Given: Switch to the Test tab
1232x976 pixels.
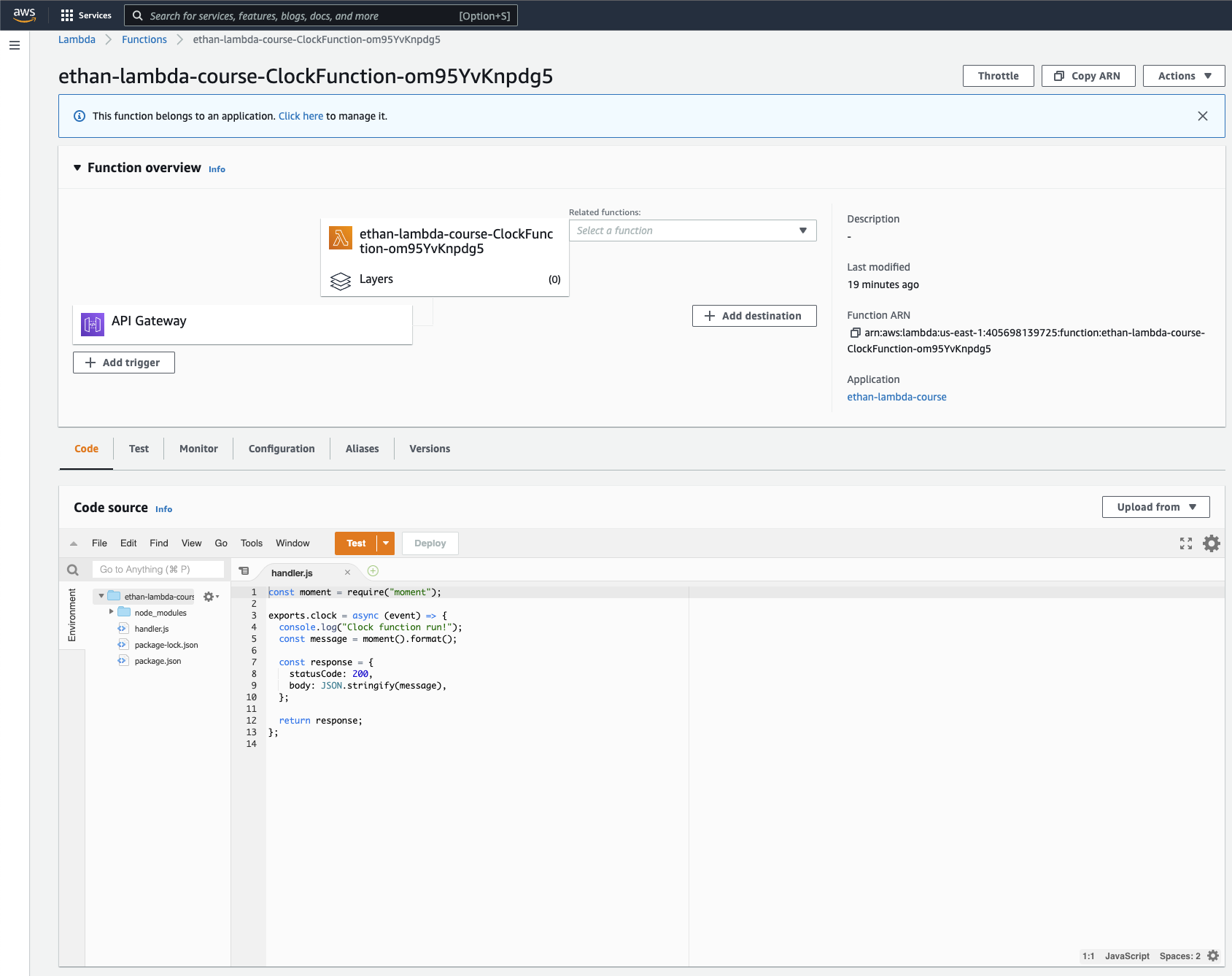Looking at the screenshot, I should (x=139, y=449).
